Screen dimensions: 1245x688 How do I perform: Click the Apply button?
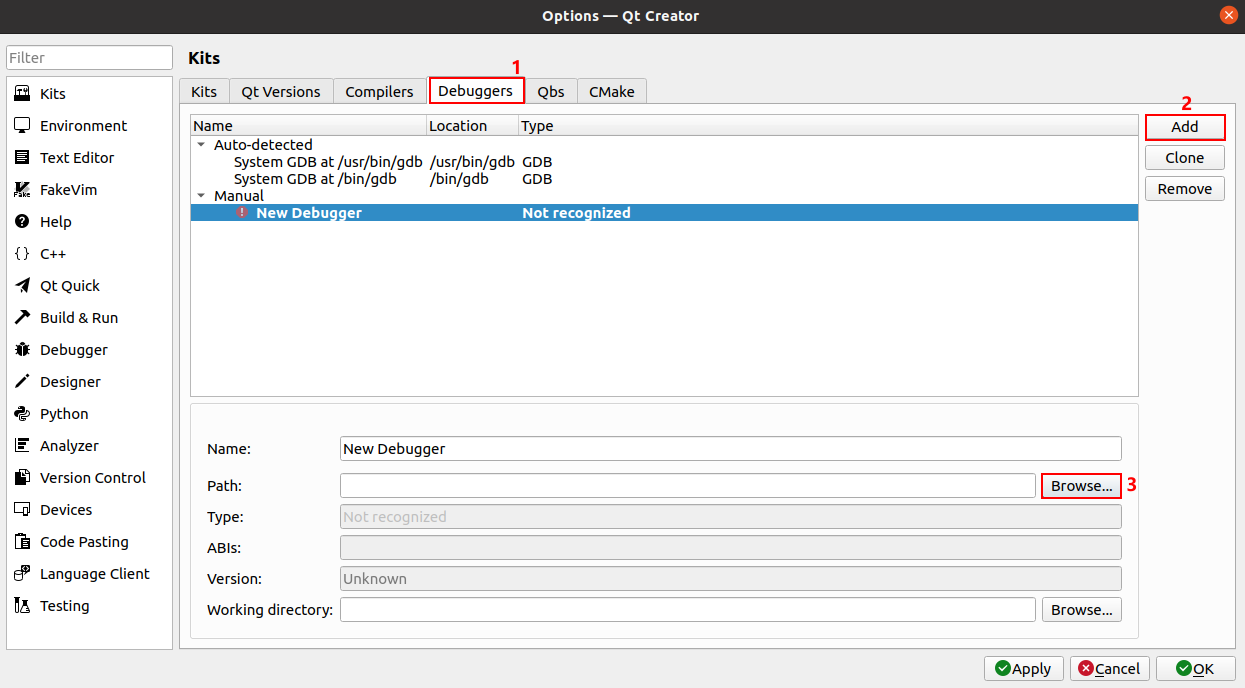tap(1024, 669)
